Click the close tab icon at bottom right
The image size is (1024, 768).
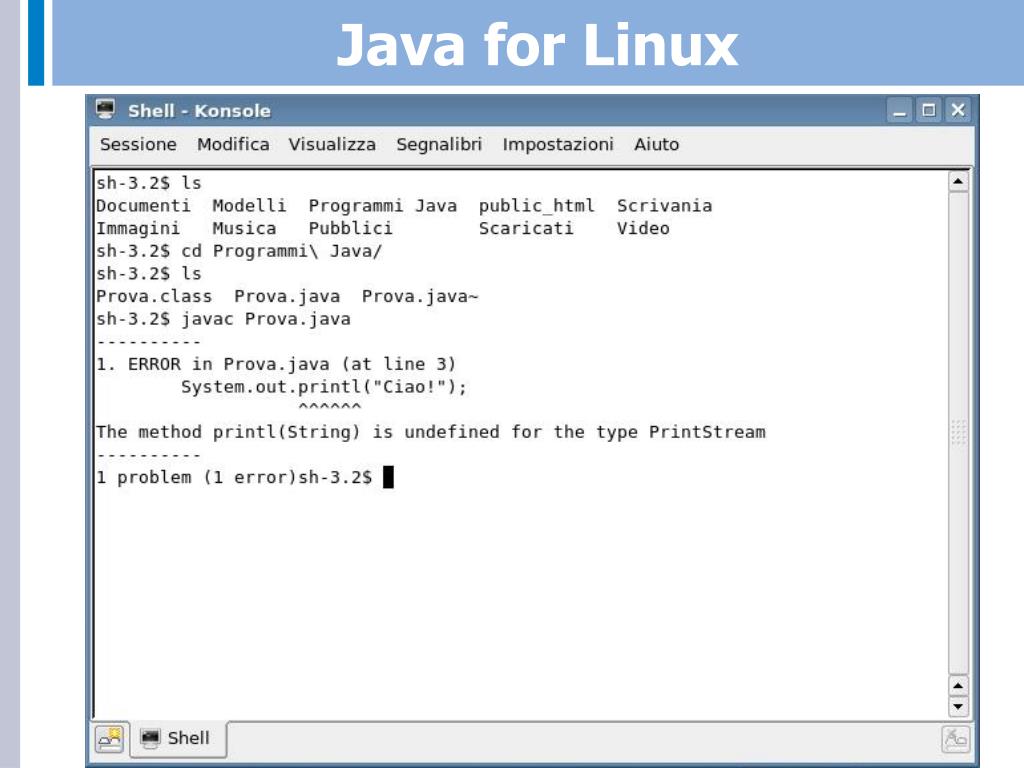[x=955, y=739]
